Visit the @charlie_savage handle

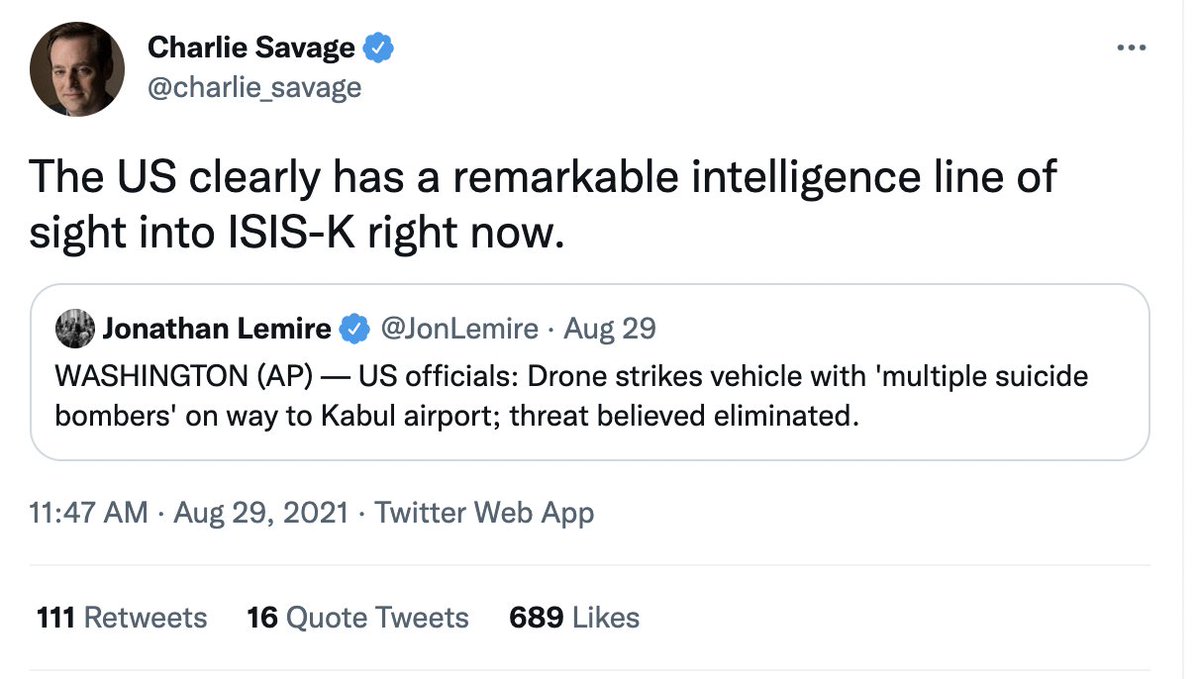click(254, 87)
